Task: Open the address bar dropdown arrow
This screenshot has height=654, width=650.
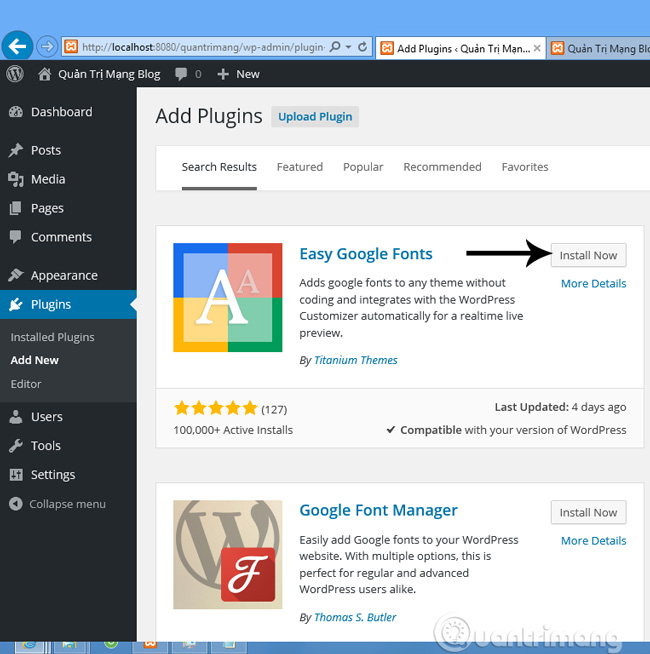Action: pyautogui.click(x=348, y=47)
